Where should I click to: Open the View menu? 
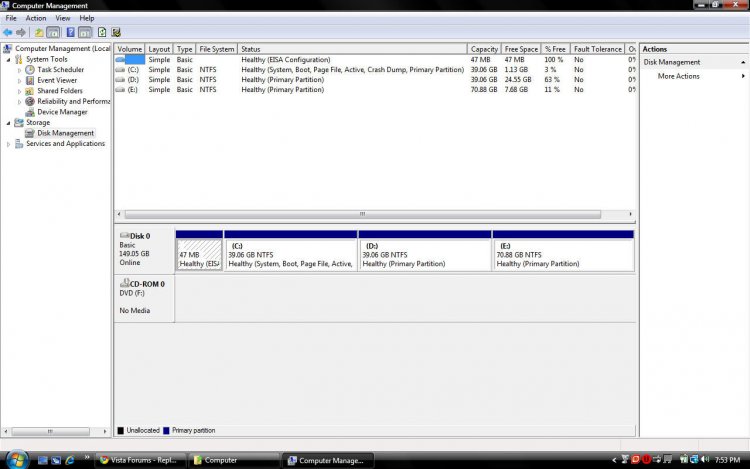point(63,18)
